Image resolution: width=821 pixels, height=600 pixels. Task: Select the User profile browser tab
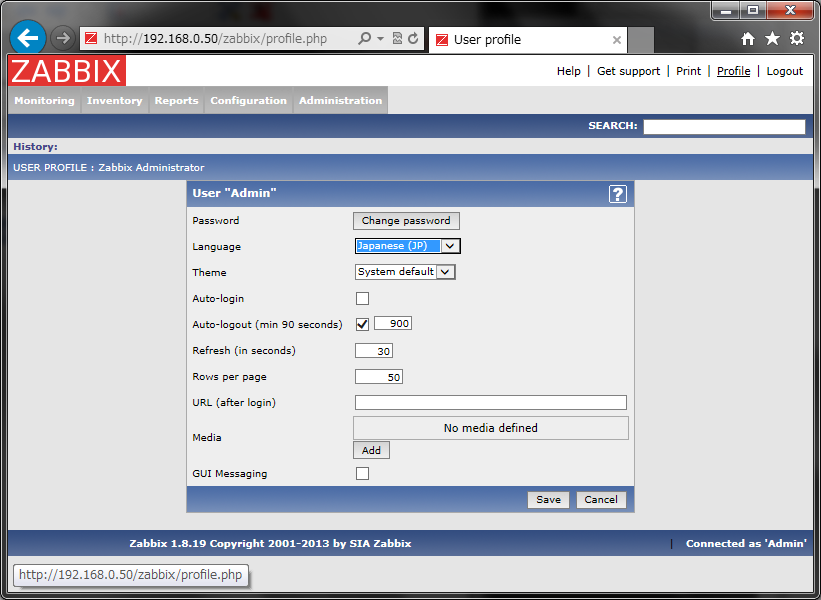coord(528,40)
